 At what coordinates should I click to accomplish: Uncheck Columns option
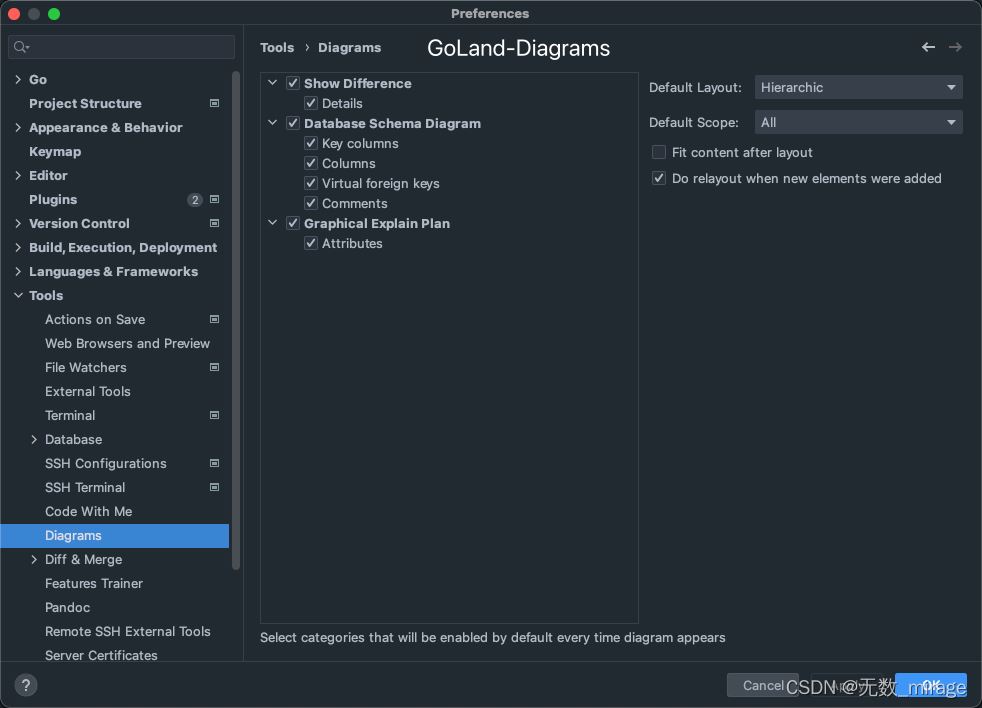tap(311, 163)
